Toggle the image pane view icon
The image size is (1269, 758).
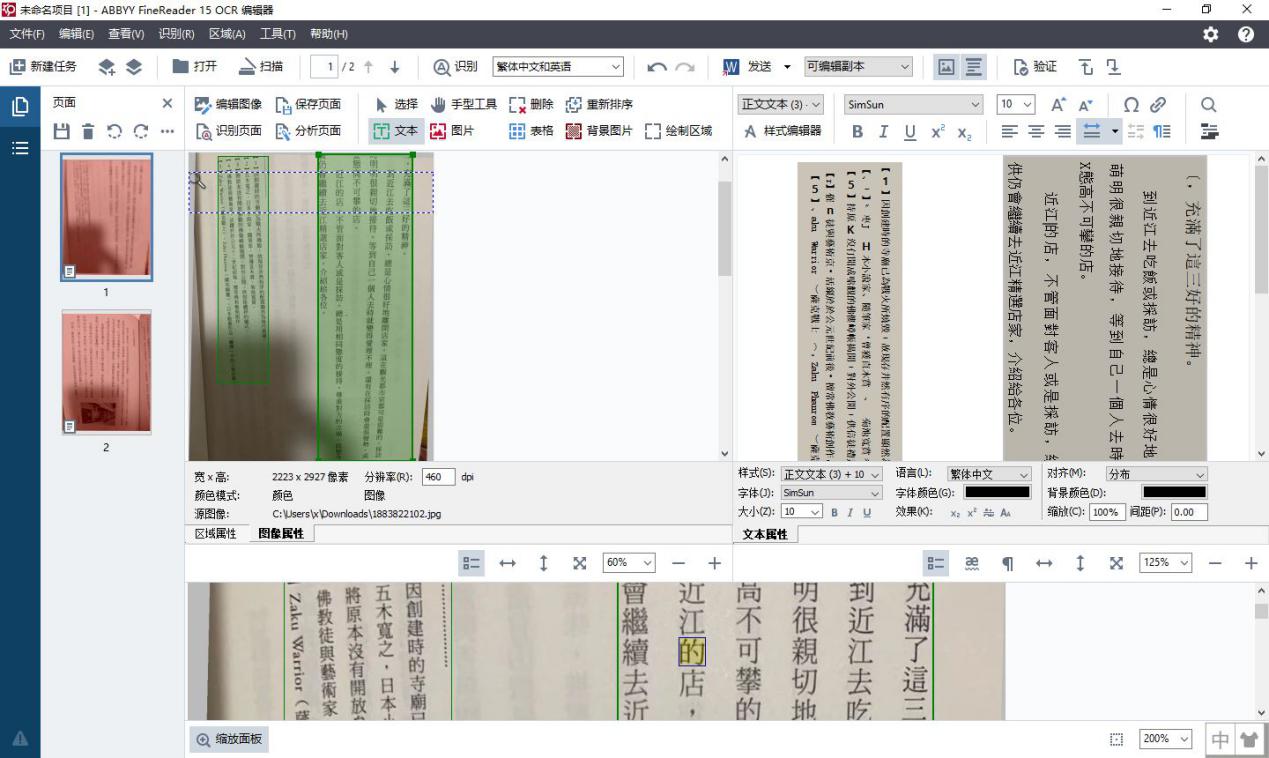pos(946,67)
